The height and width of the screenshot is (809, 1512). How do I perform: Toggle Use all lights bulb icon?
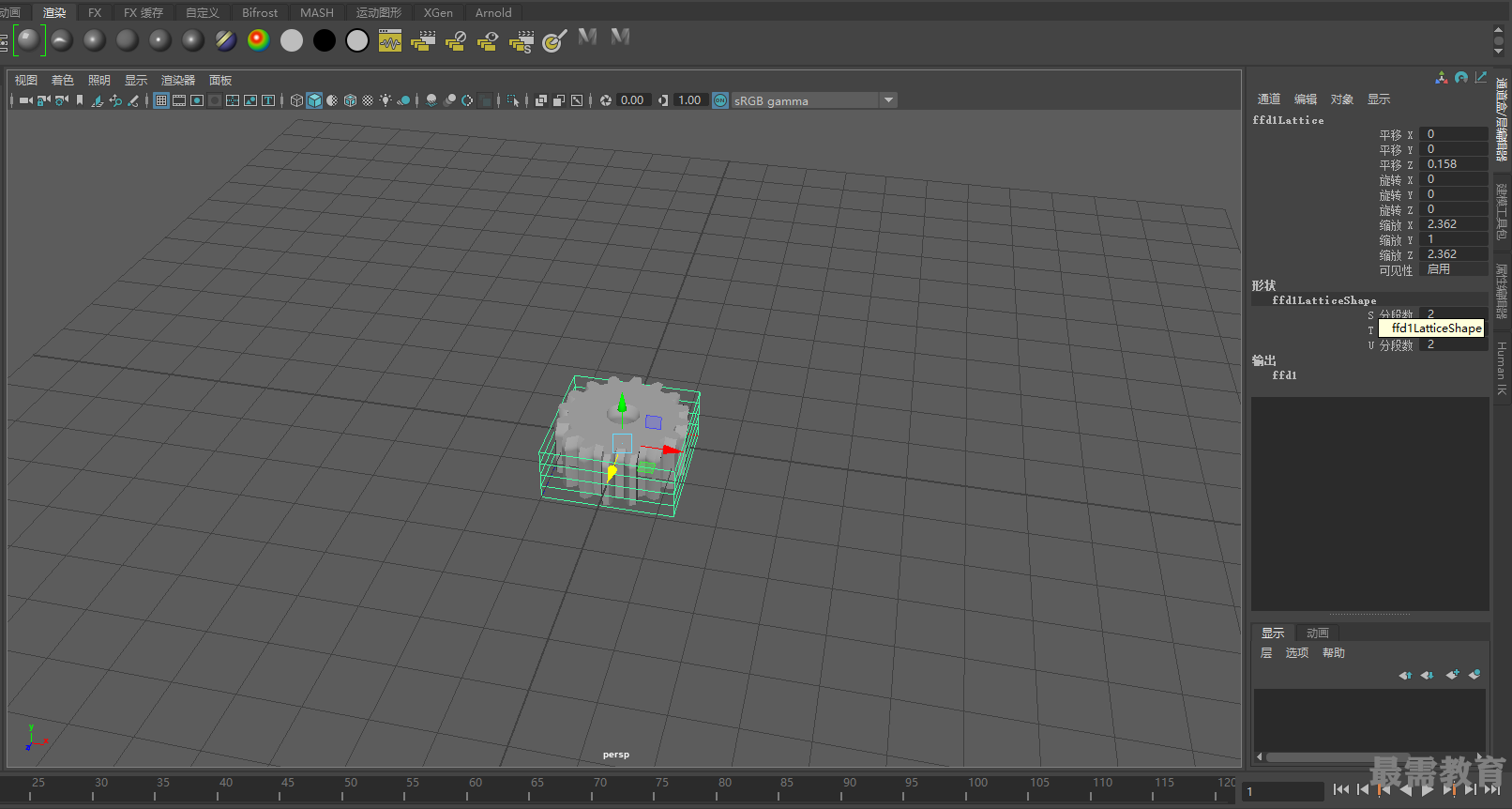(x=386, y=100)
